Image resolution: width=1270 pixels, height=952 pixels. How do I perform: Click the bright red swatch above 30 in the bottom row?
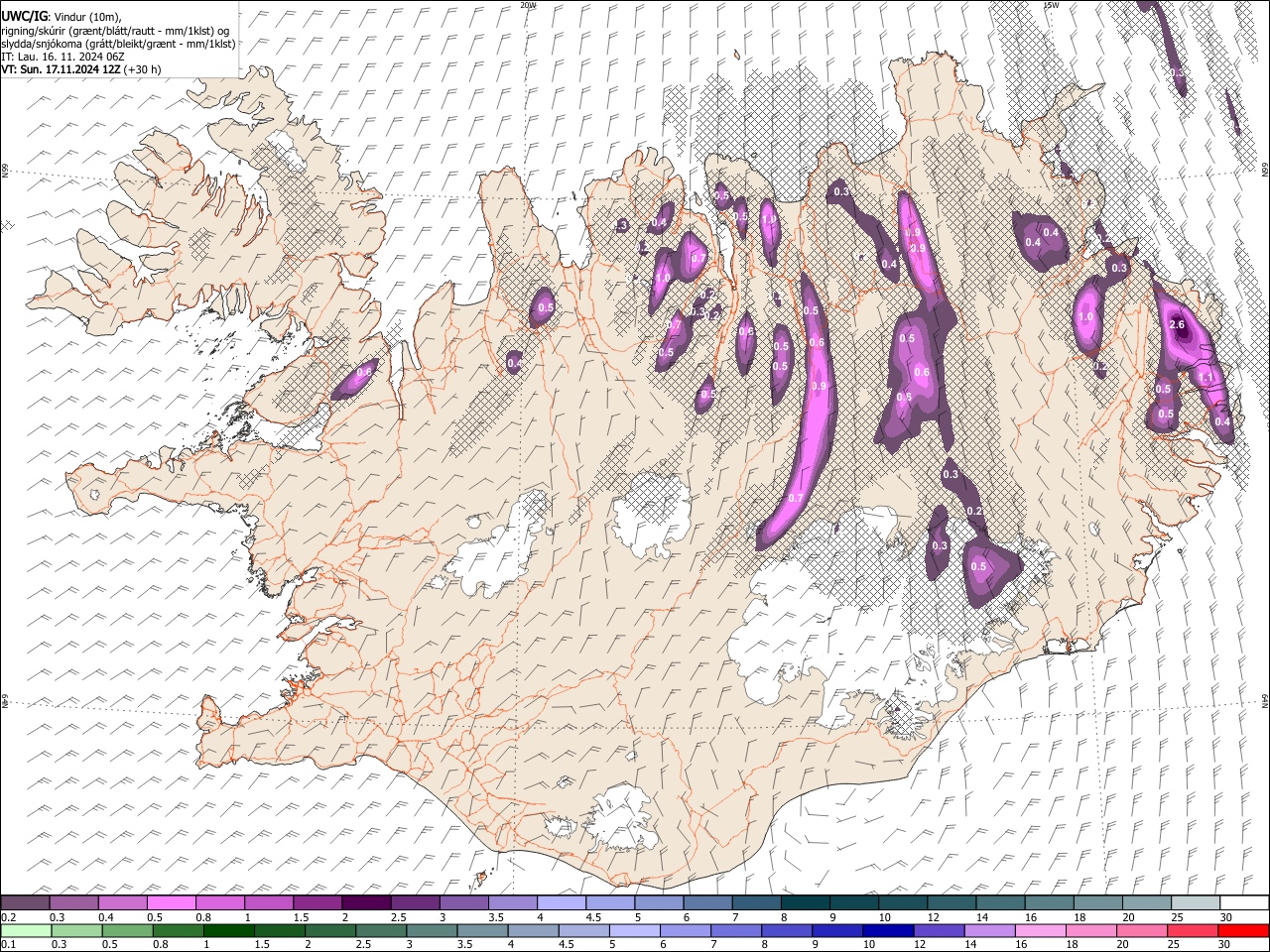click(x=1243, y=930)
